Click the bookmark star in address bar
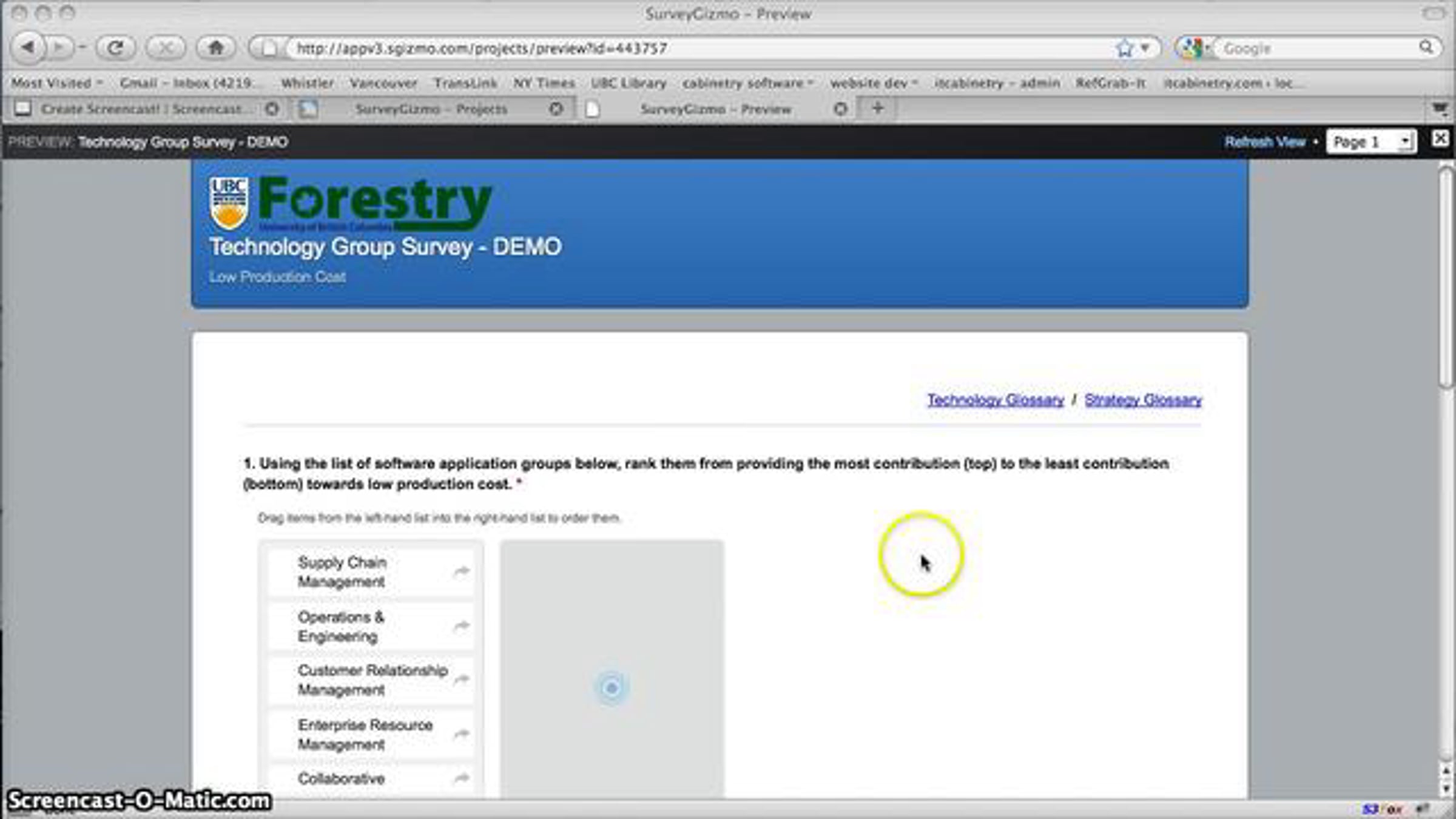 [1124, 48]
